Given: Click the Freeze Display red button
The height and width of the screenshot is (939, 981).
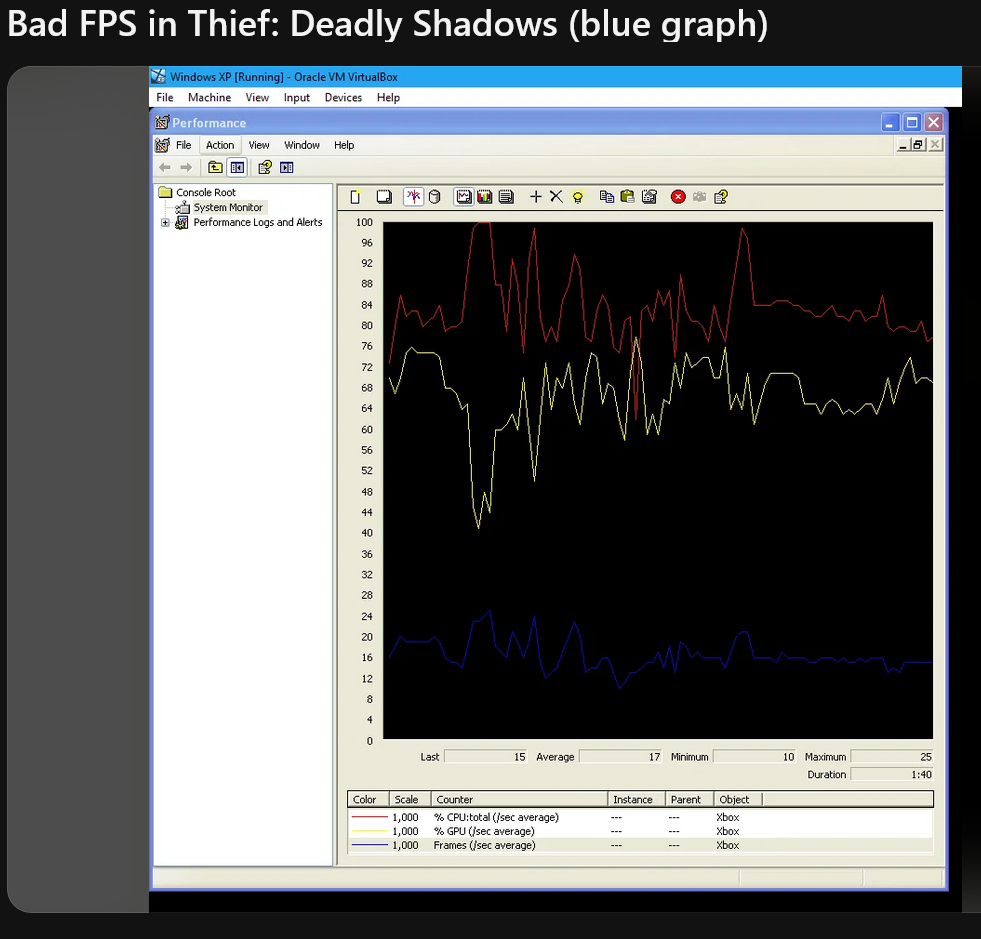Looking at the screenshot, I should 678,197.
